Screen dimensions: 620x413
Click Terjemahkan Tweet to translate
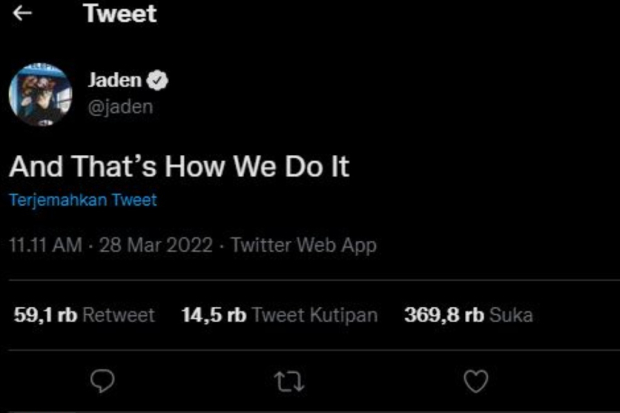click(x=83, y=200)
